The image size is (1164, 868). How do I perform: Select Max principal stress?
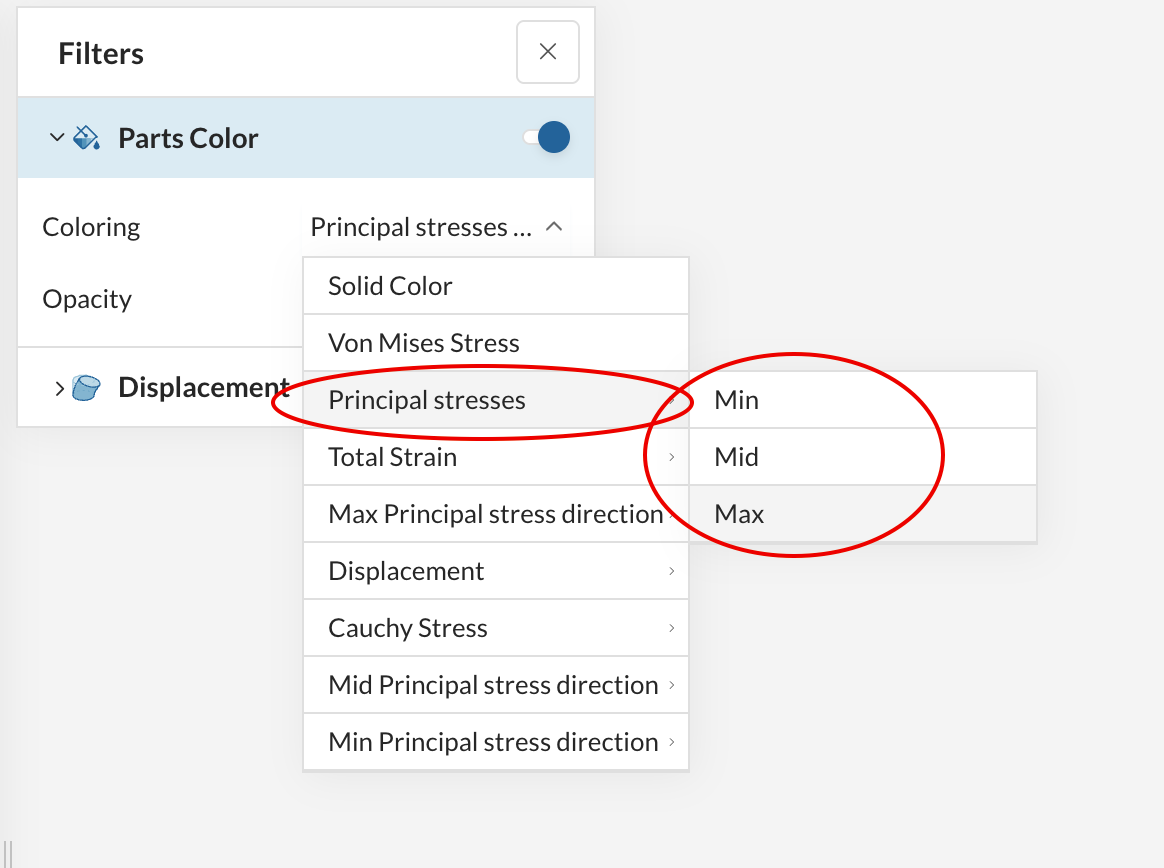click(862, 514)
